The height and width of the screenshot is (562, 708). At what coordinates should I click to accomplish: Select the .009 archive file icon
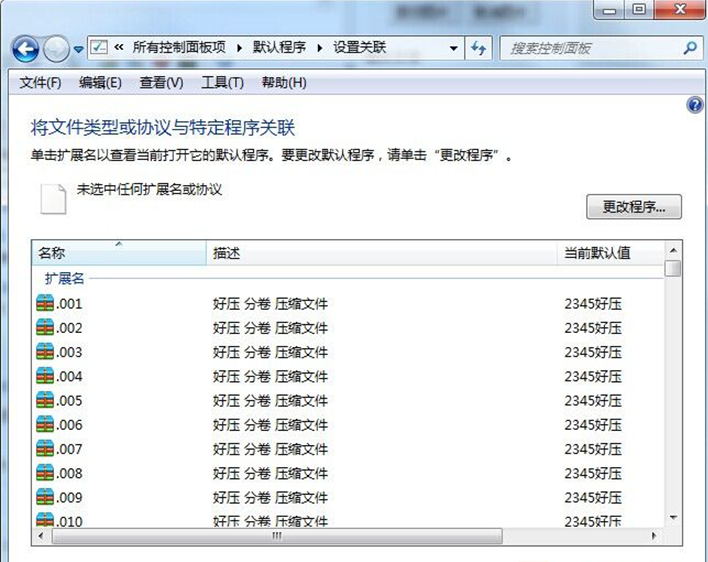(x=45, y=497)
